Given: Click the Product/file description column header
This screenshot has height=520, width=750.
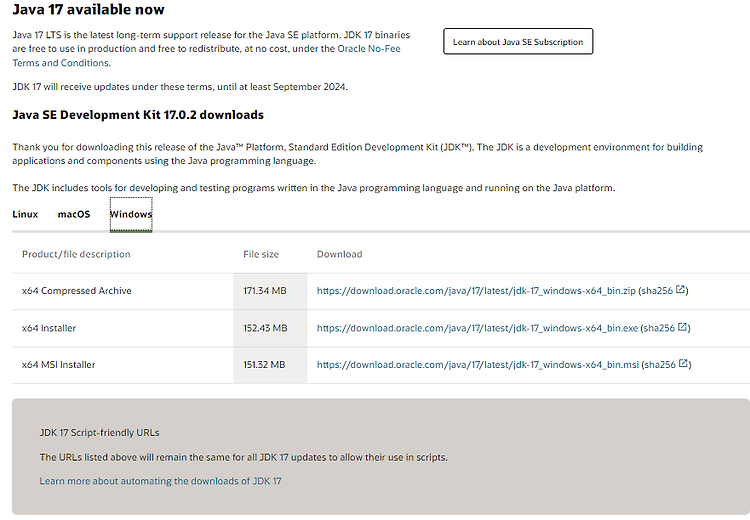Looking at the screenshot, I should (x=76, y=254).
